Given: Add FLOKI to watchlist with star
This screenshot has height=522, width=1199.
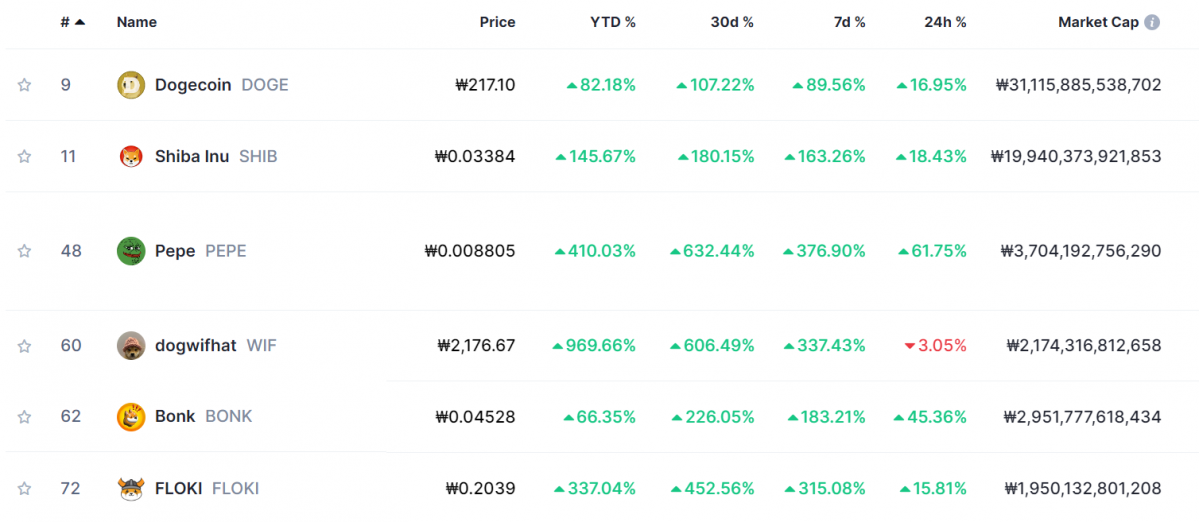Looking at the screenshot, I should coord(24,489).
